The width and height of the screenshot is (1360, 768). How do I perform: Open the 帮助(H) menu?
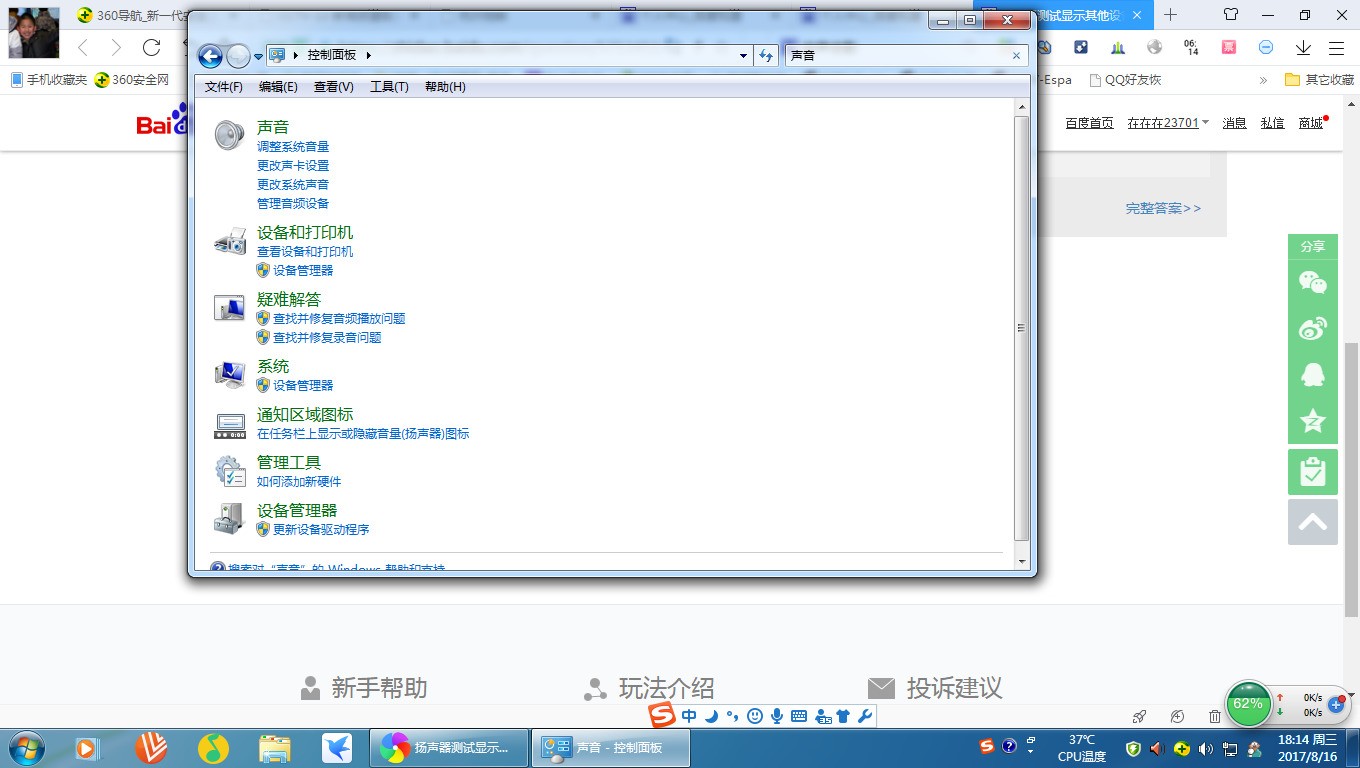pyautogui.click(x=445, y=87)
